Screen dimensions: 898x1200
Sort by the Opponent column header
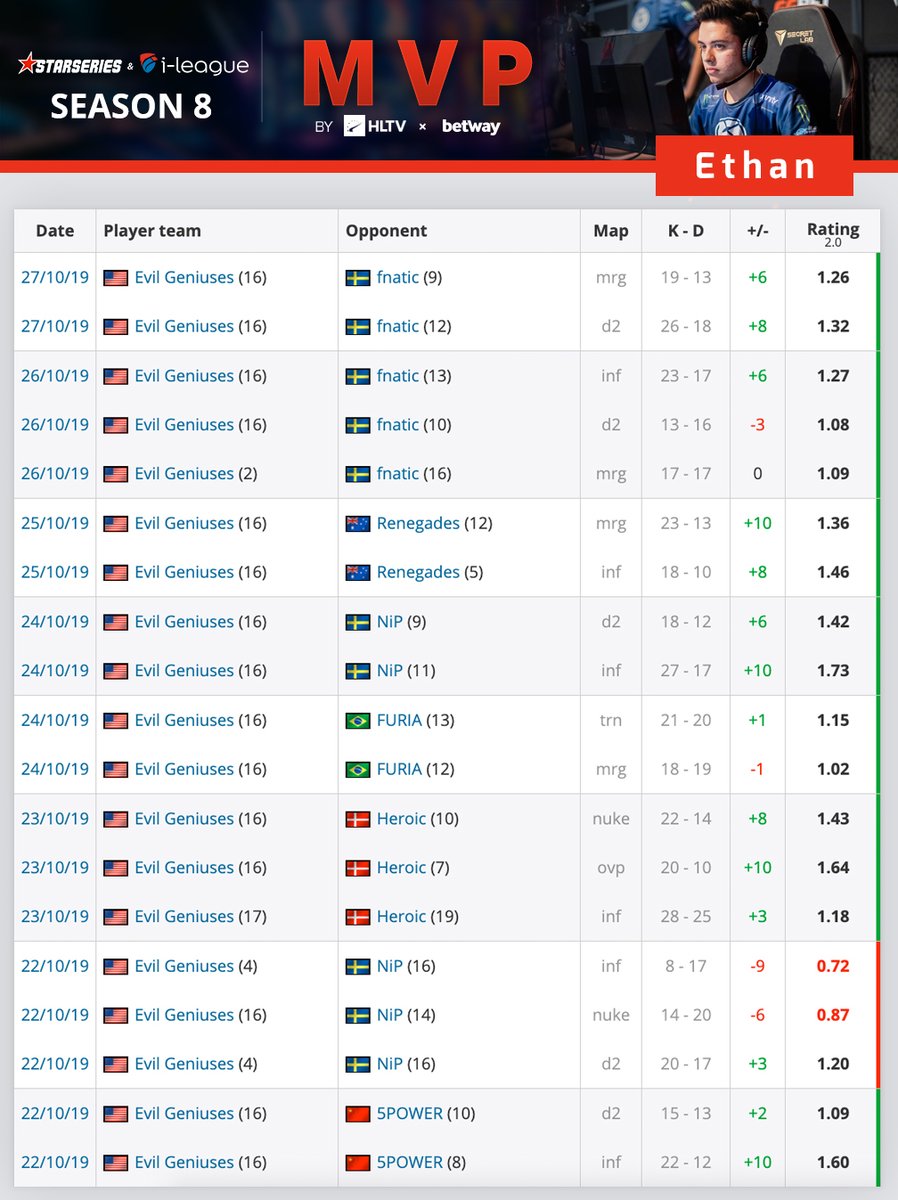(459, 230)
